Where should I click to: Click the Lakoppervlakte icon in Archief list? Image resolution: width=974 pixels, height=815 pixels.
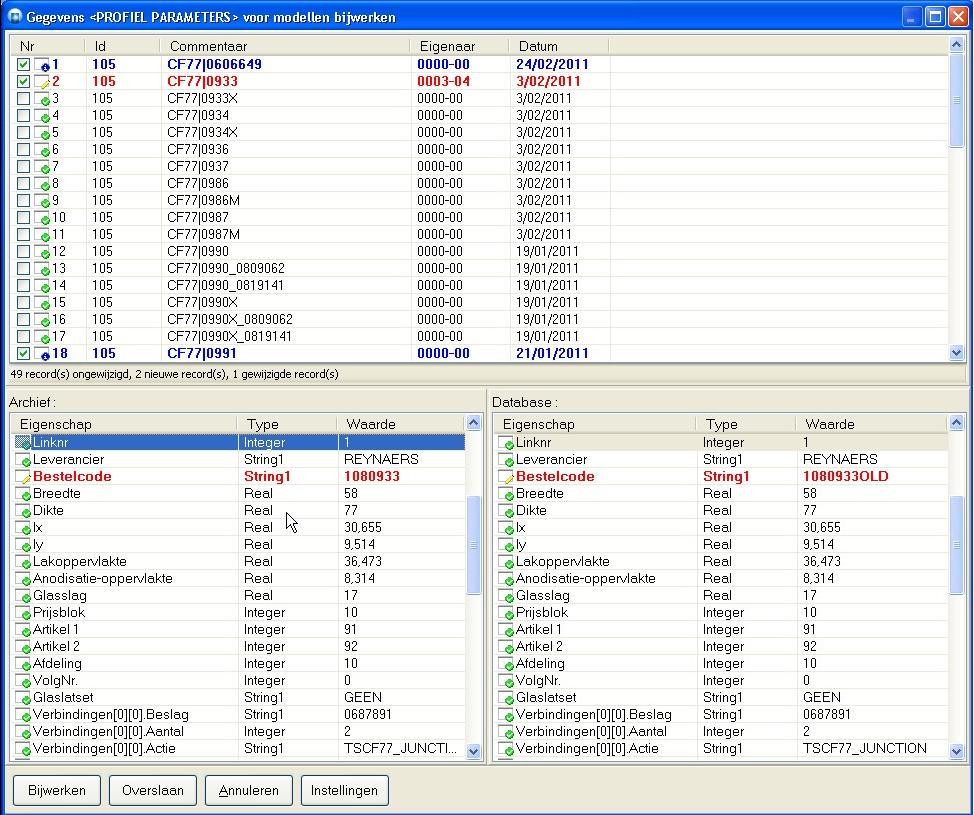pyautogui.click(x=23, y=562)
